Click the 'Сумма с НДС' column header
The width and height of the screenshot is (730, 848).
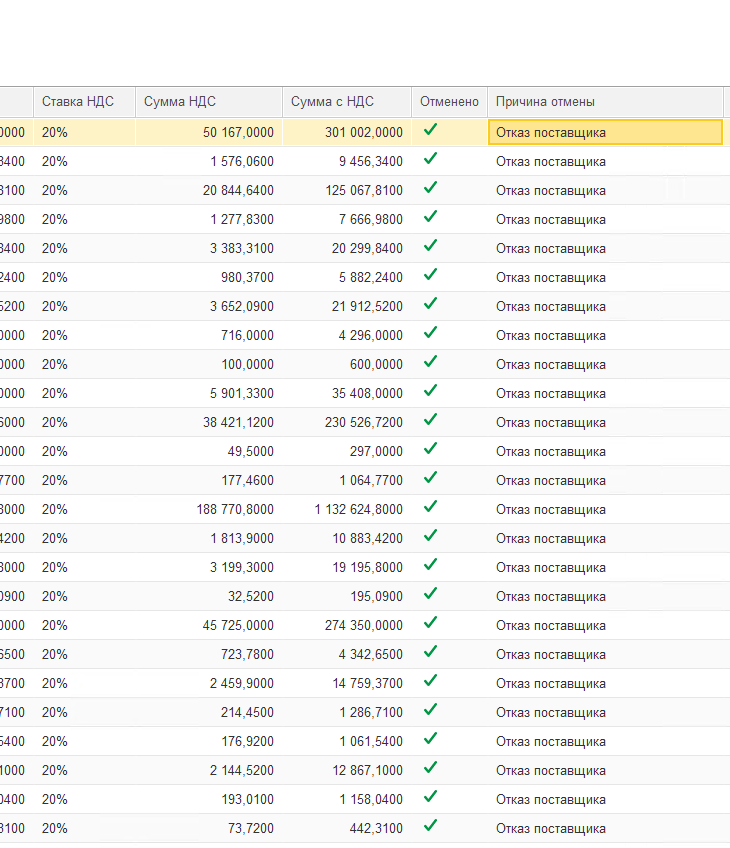point(333,101)
